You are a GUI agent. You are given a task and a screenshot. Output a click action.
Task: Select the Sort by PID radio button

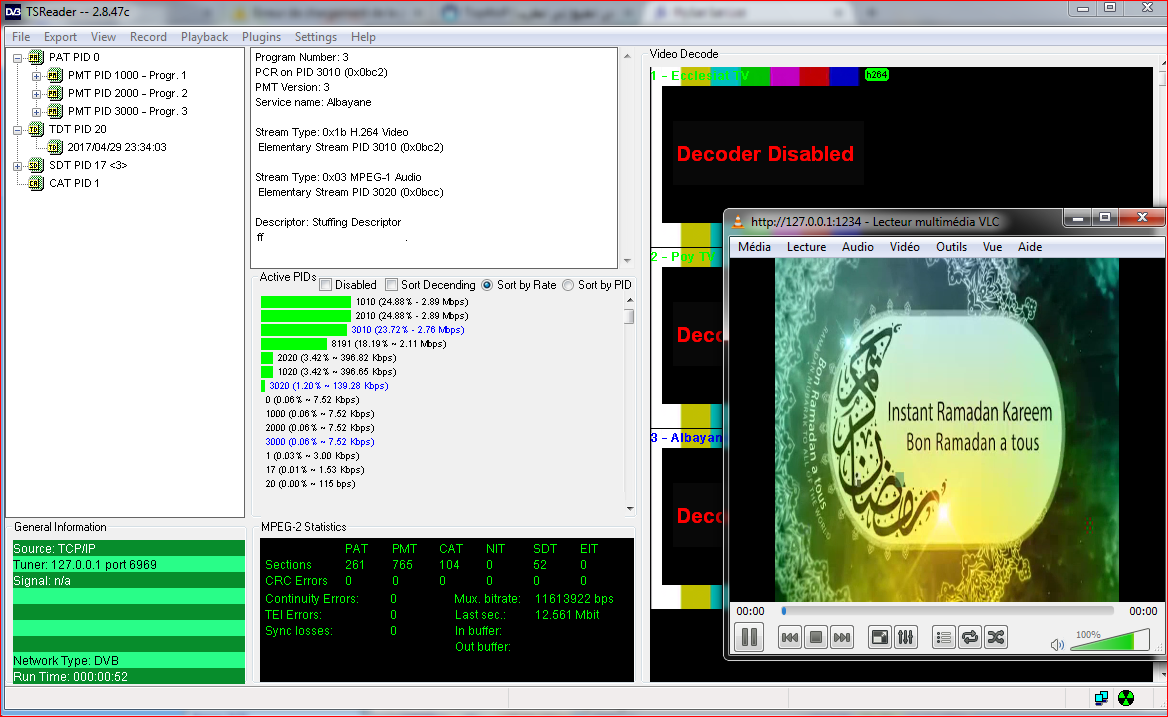(568, 285)
